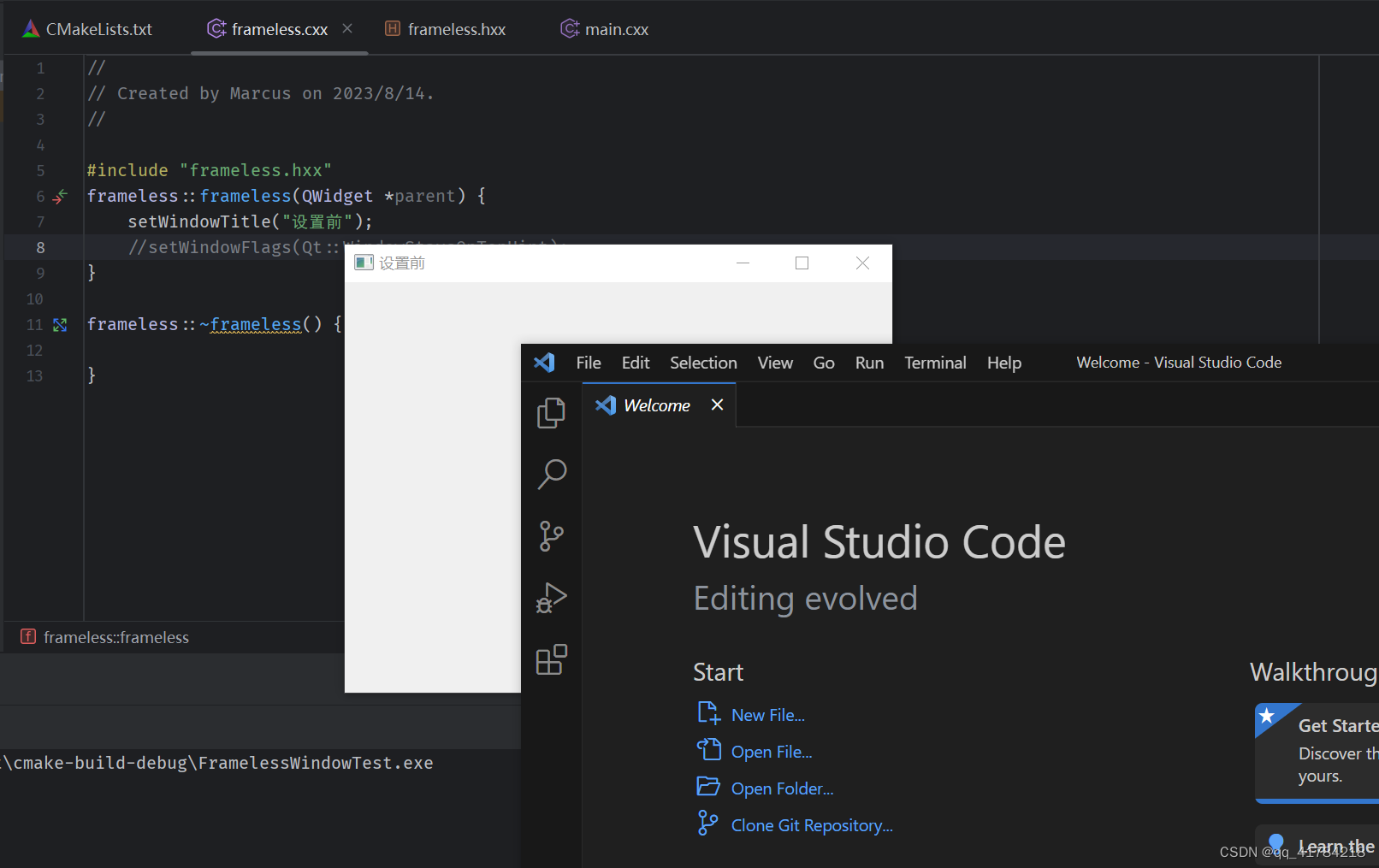Open the Selection menu in VS Code
This screenshot has height=868, width=1379.
click(x=703, y=363)
